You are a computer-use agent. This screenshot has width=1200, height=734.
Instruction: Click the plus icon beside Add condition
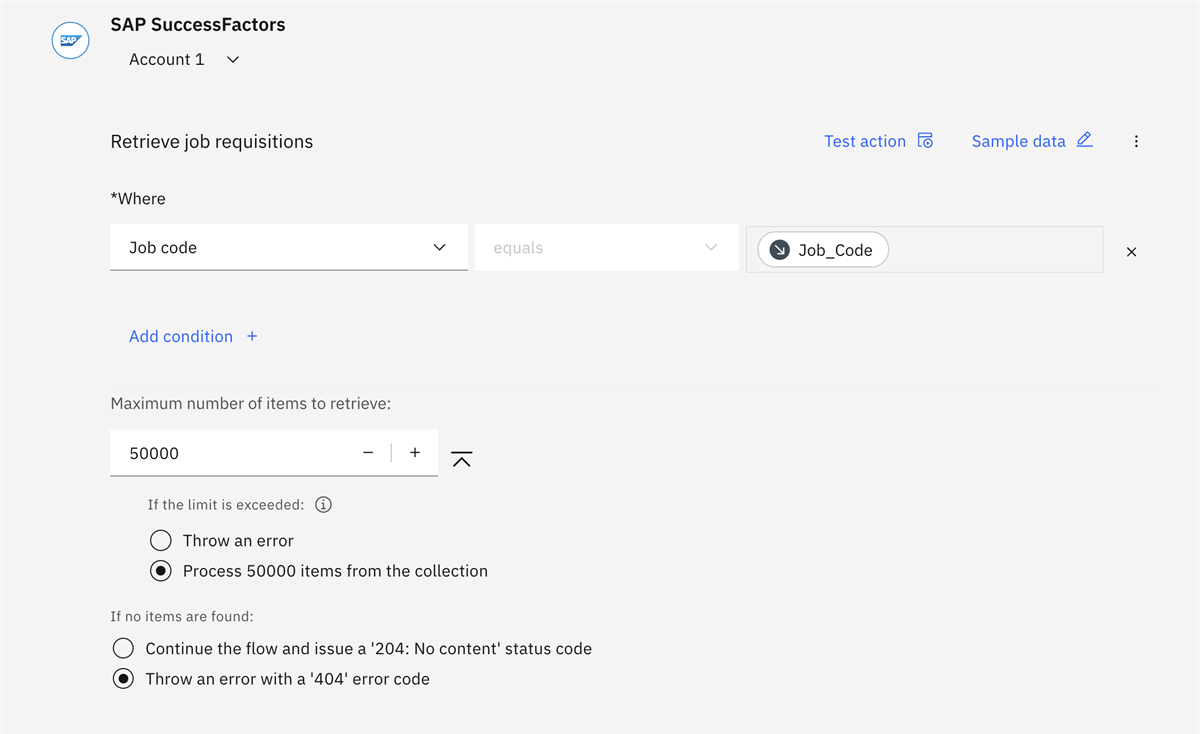[252, 336]
